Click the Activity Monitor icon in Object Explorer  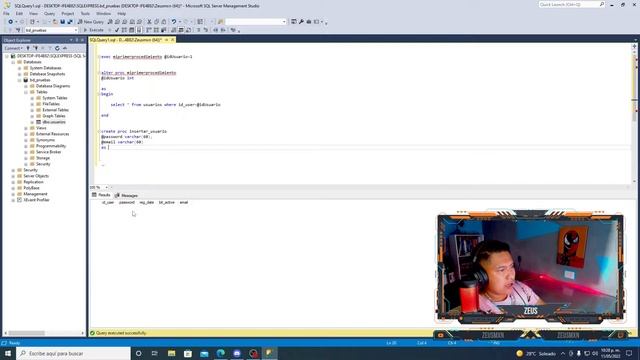click(x=64, y=48)
